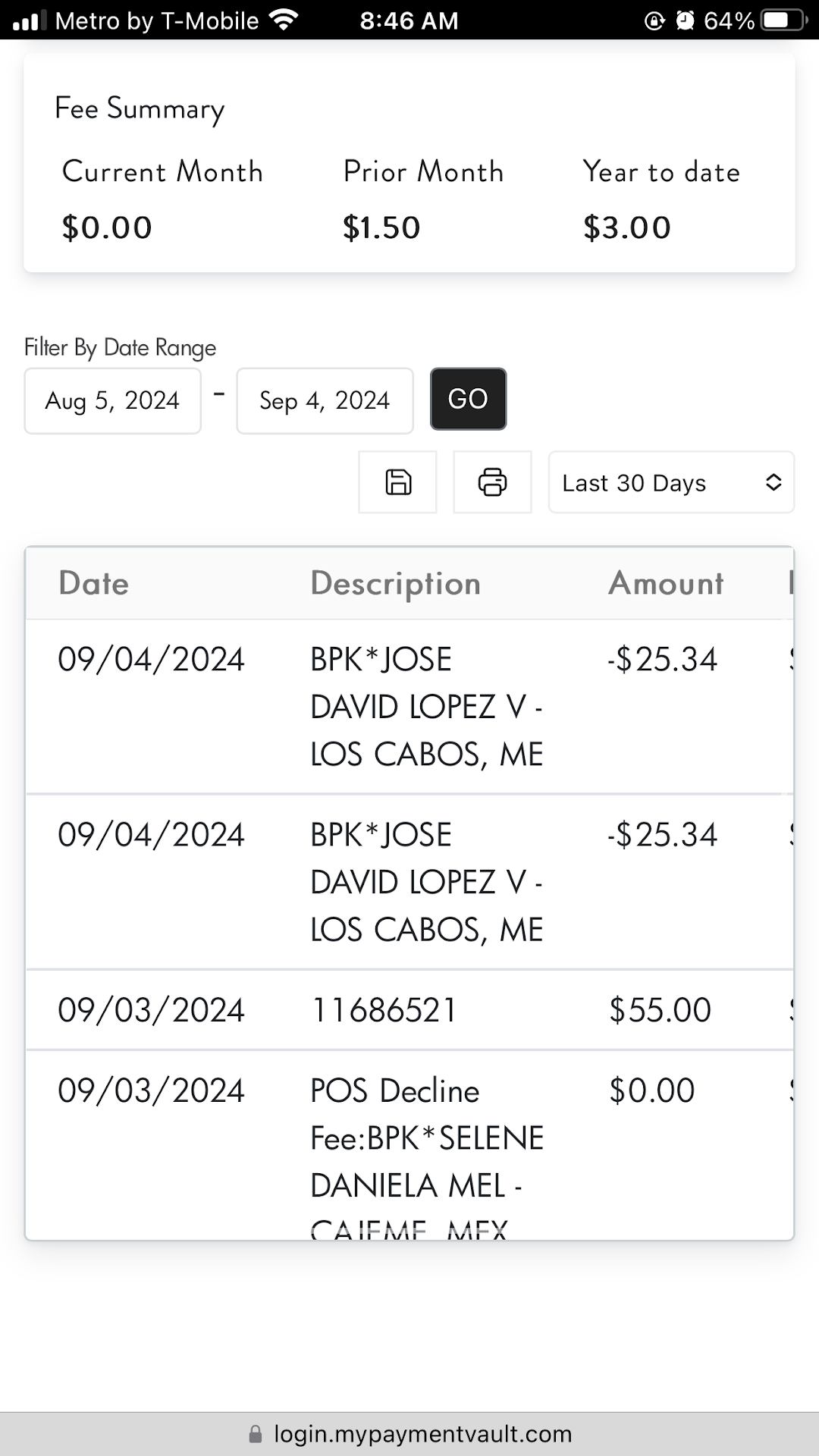Tap the 8:46 AM clock in status bar
Viewport: 819px width, 1456px height.
tap(409, 20)
